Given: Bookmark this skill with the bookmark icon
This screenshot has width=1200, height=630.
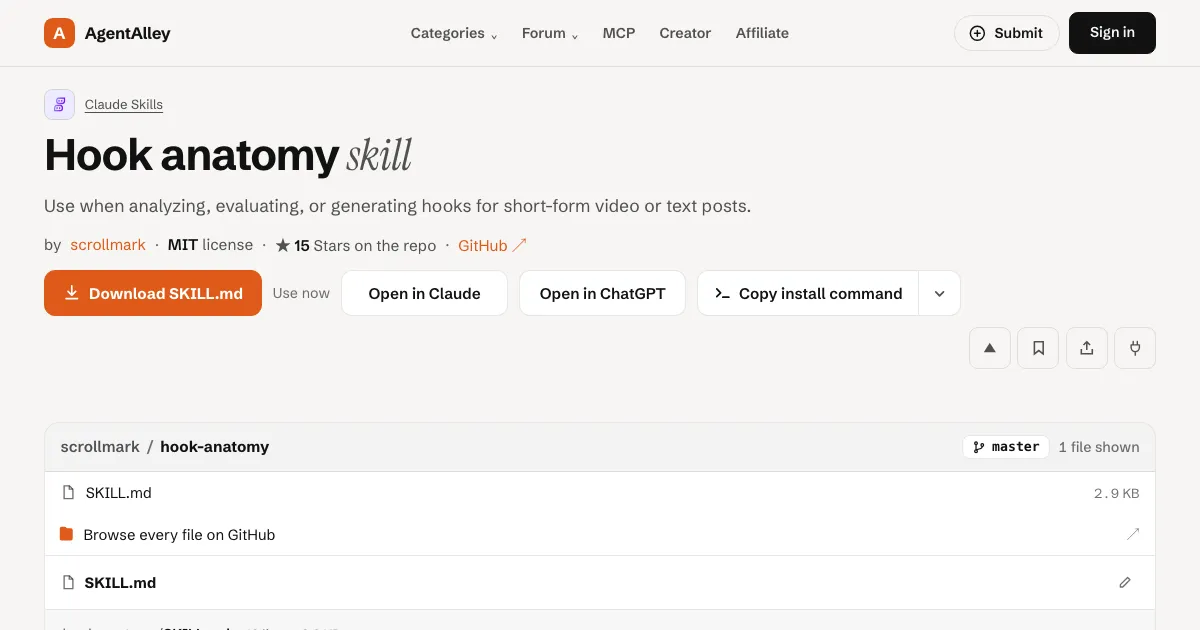Looking at the screenshot, I should click(1038, 348).
